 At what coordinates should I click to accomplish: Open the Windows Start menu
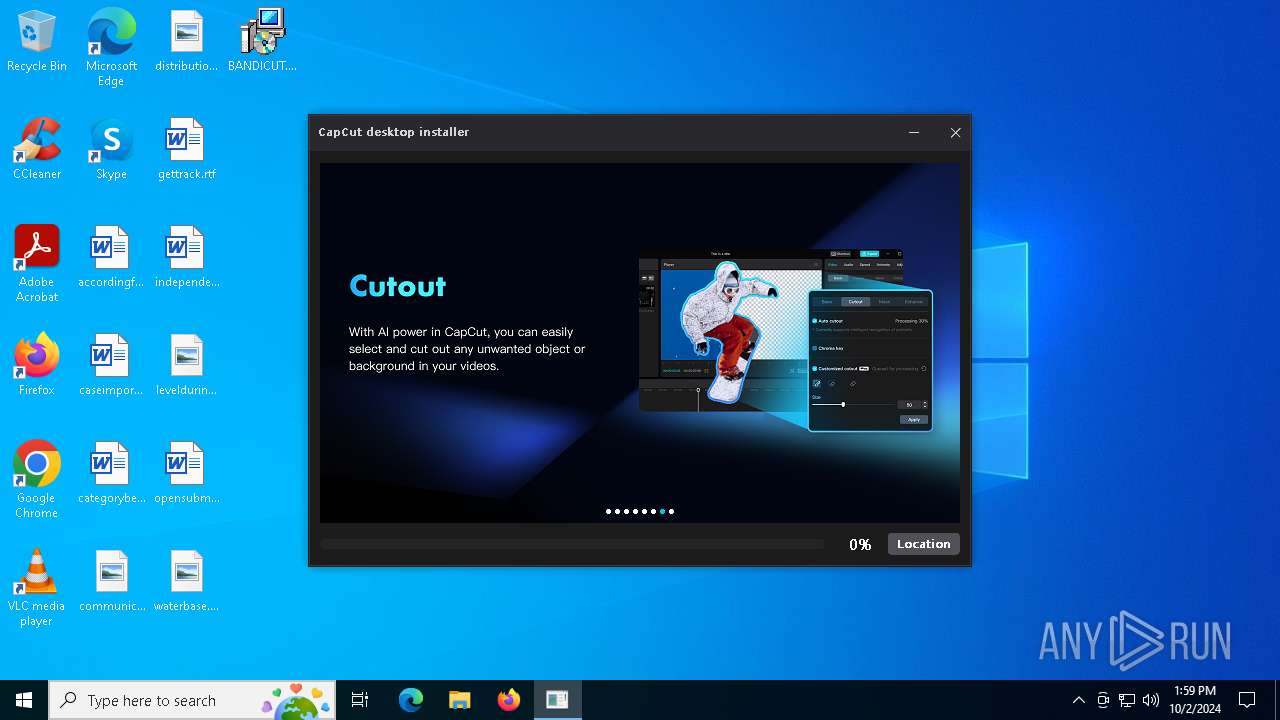pos(24,700)
